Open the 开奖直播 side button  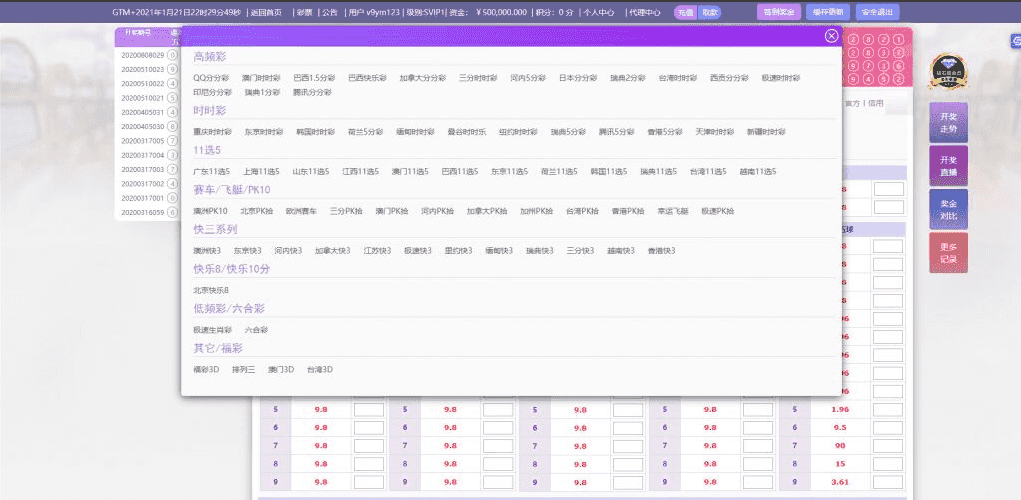pos(948,165)
